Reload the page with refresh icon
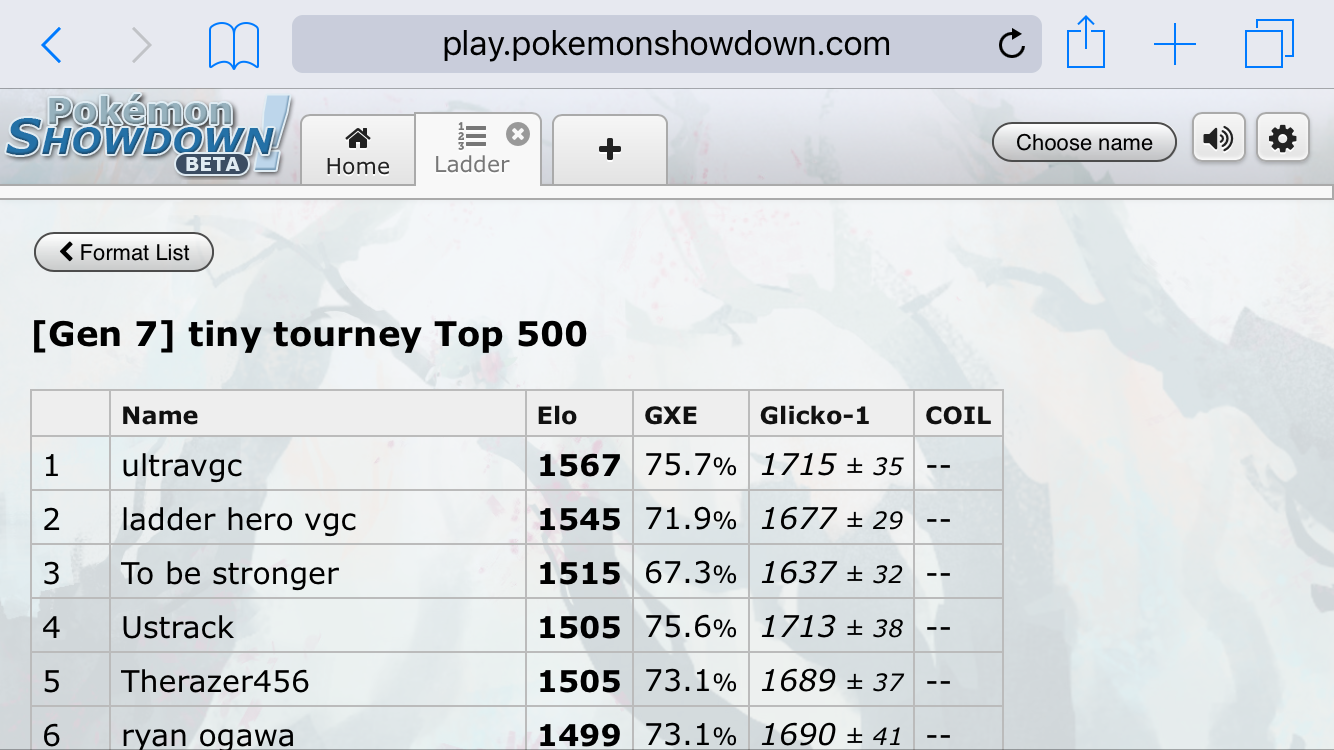The image size is (1334, 750). coord(1012,44)
